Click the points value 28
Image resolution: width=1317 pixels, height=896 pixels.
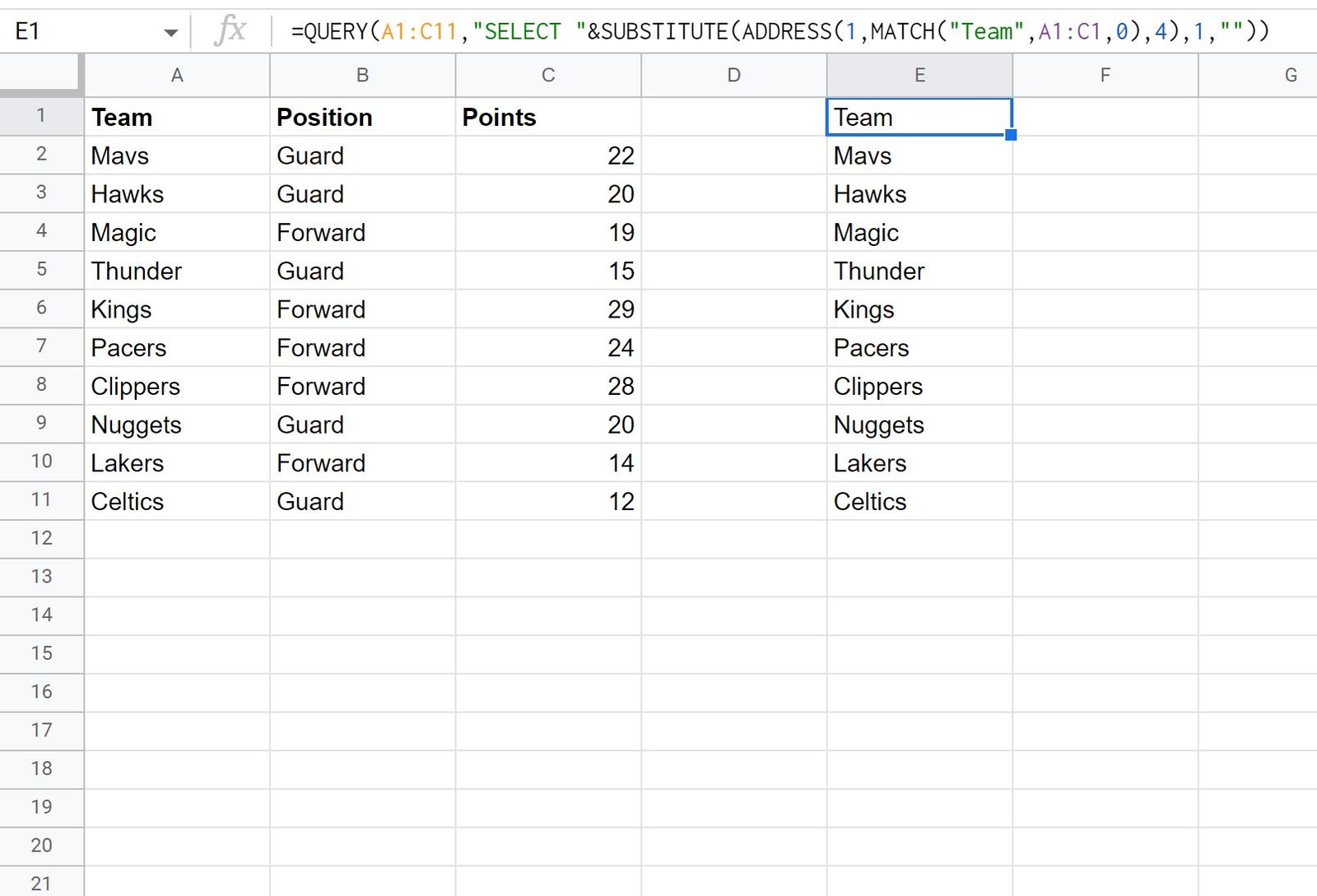point(548,386)
